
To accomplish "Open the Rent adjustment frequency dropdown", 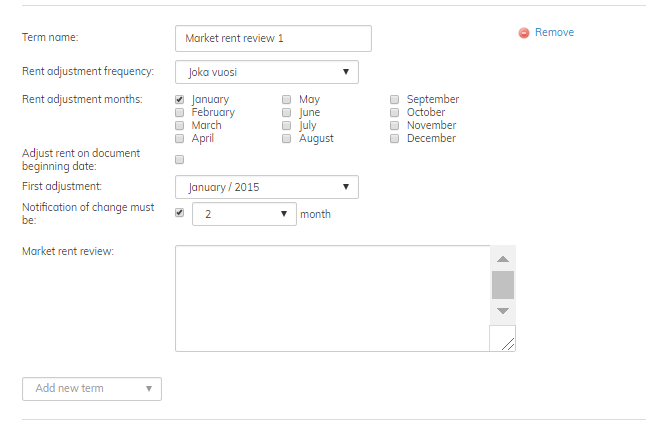I will [266, 72].
